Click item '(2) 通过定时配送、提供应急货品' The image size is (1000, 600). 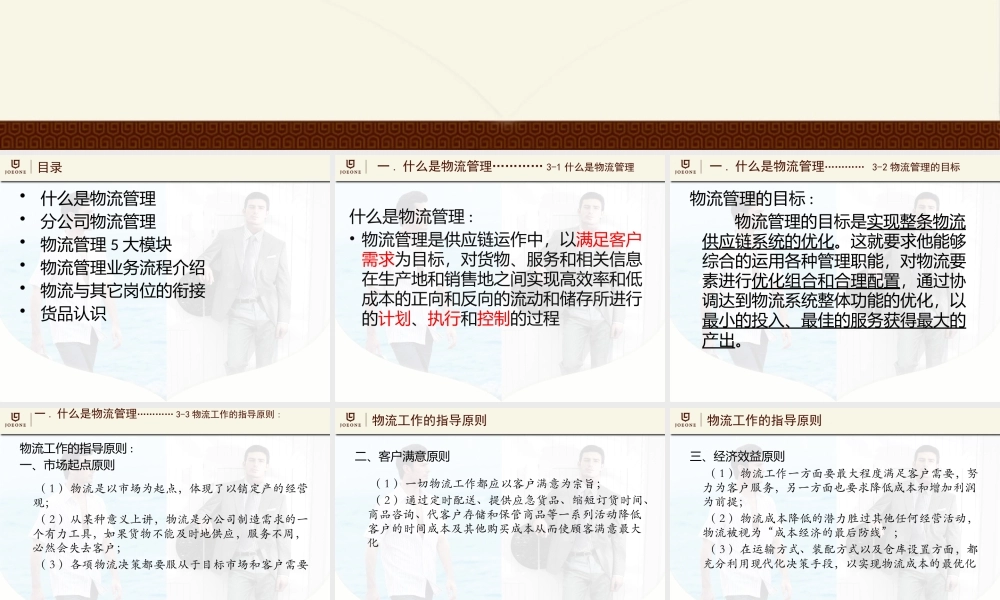(x=509, y=521)
